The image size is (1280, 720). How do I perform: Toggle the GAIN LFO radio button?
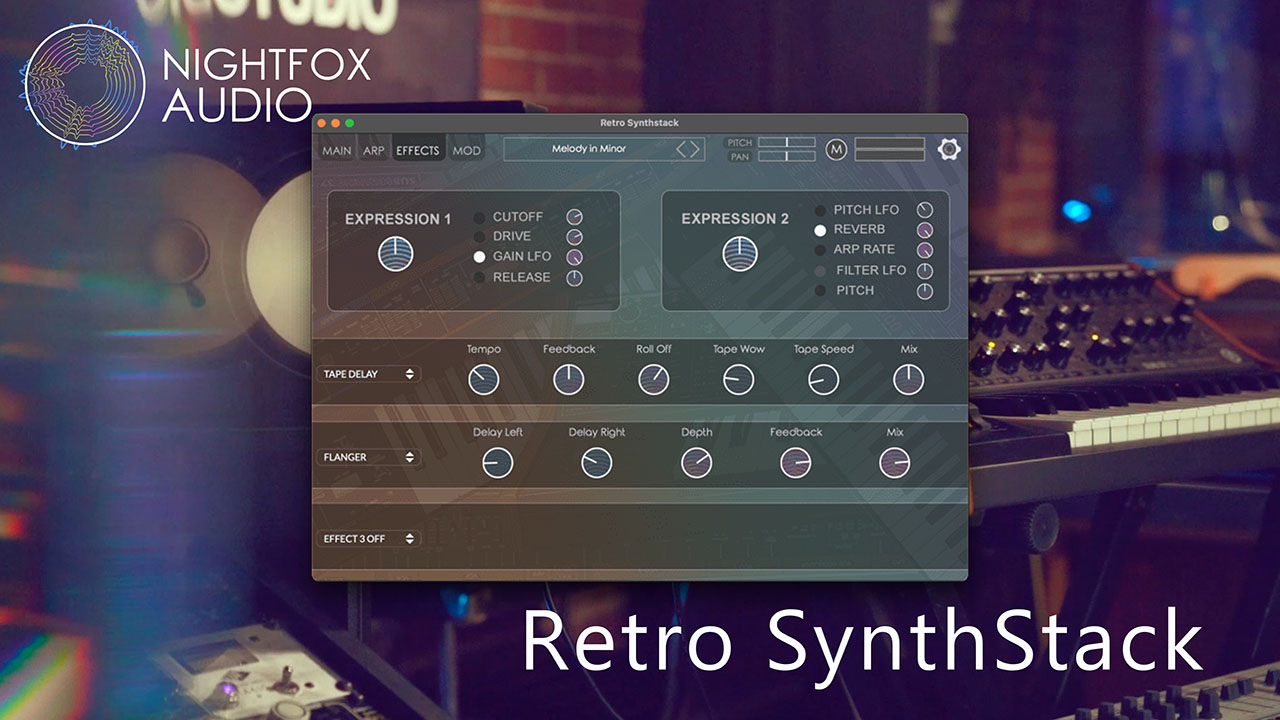[x=479, y=257]
